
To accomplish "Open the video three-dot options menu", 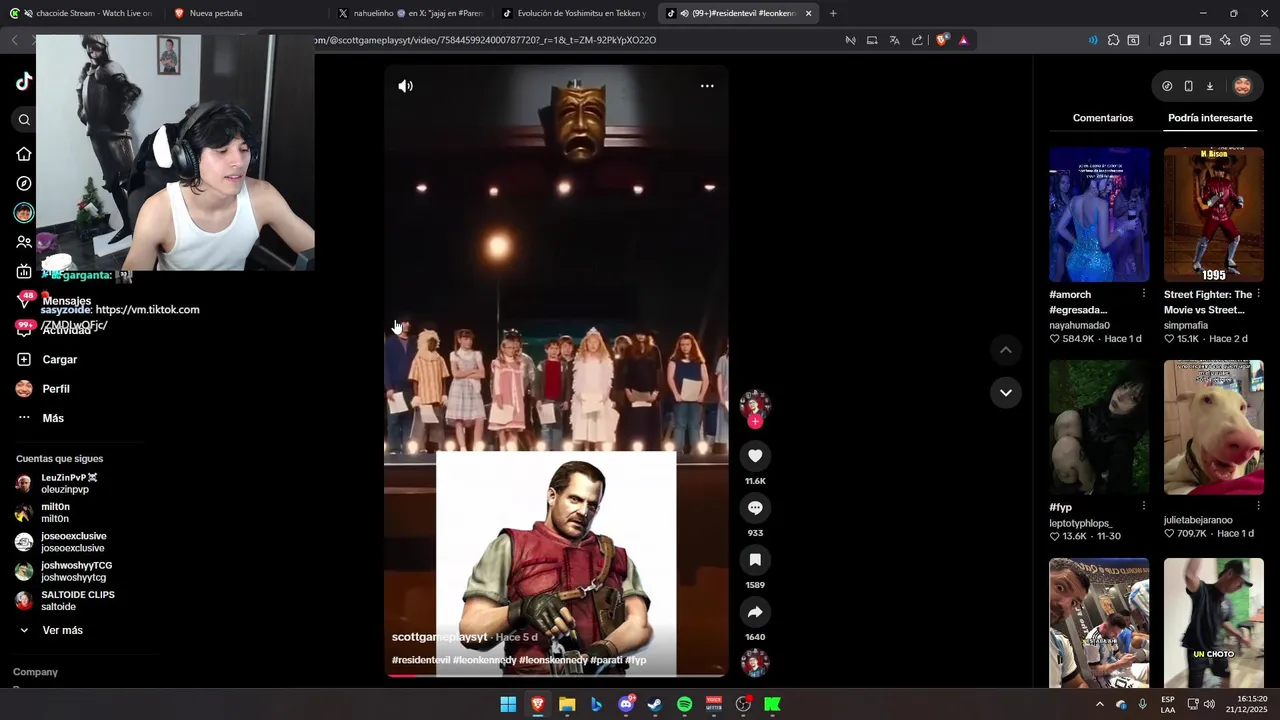I will point(707,86).
